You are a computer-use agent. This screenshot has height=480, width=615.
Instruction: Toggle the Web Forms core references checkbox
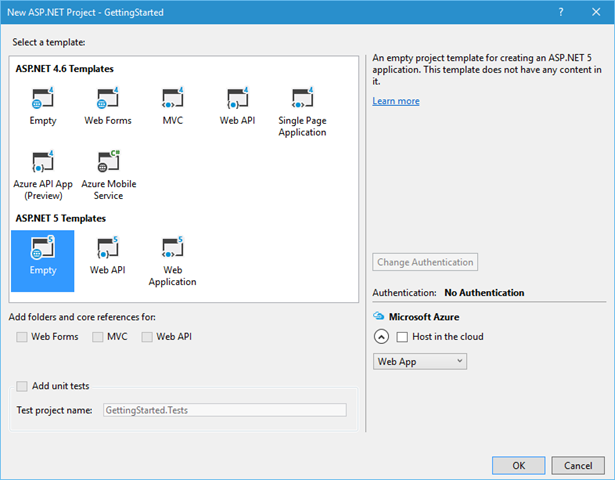tap(23, 337)
